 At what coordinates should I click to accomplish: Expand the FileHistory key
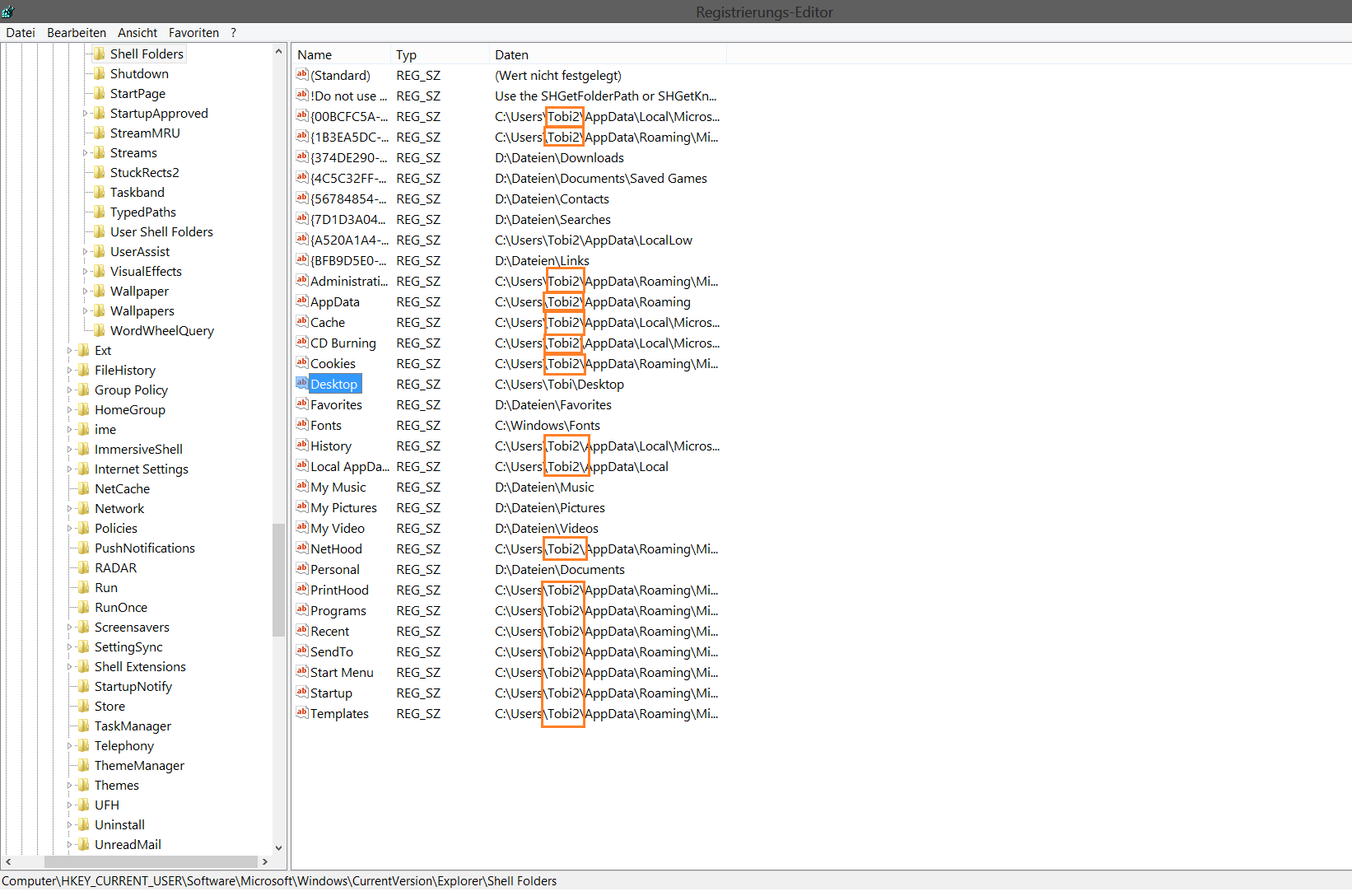click(69, 371)
